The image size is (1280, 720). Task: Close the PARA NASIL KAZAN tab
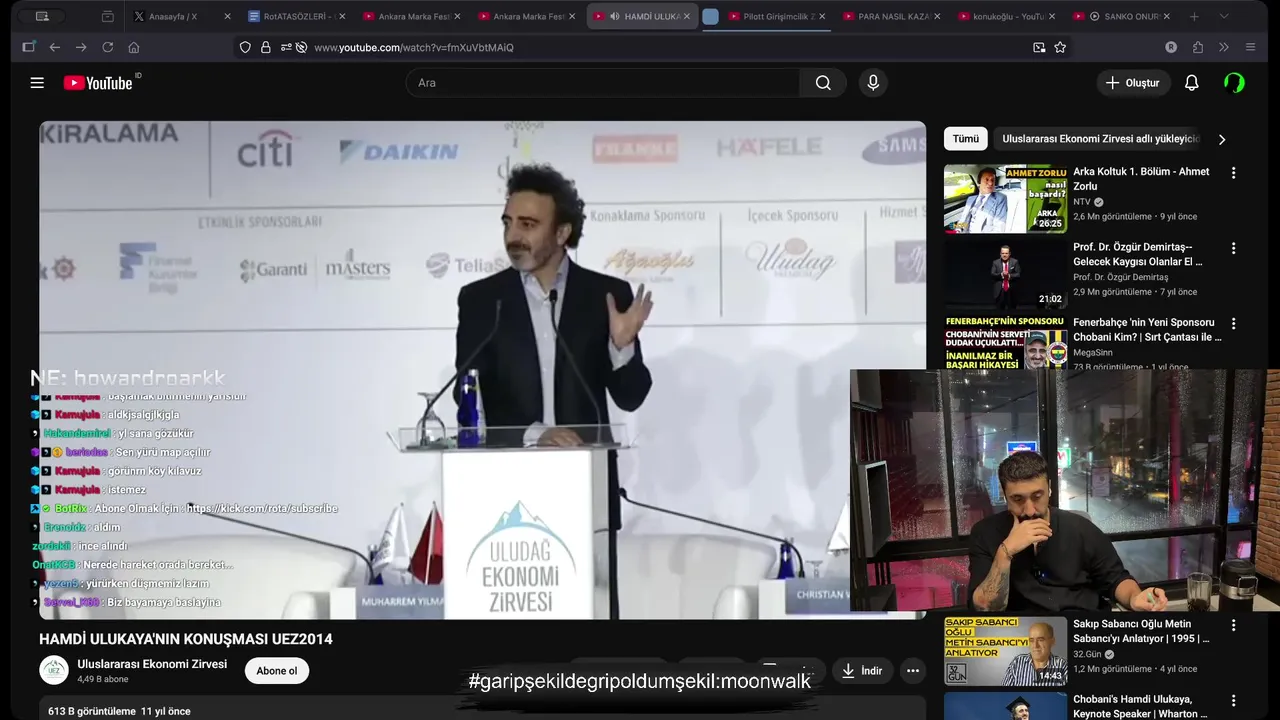937,16
